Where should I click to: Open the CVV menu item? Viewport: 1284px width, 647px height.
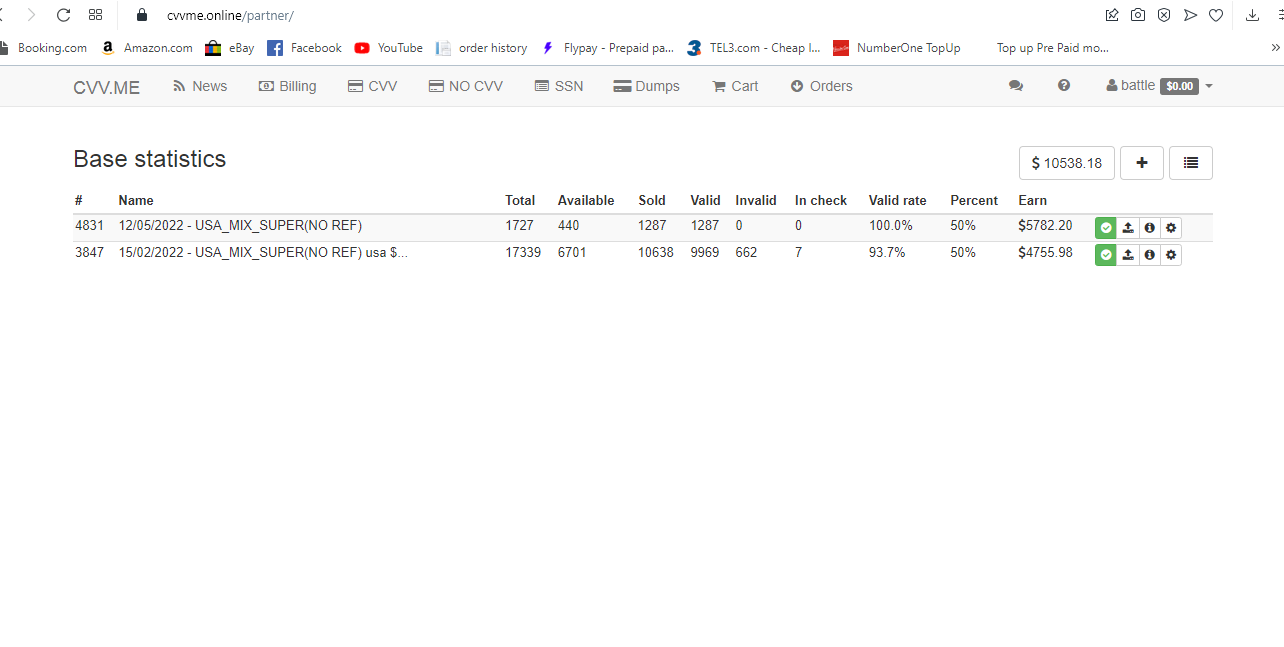372,86
